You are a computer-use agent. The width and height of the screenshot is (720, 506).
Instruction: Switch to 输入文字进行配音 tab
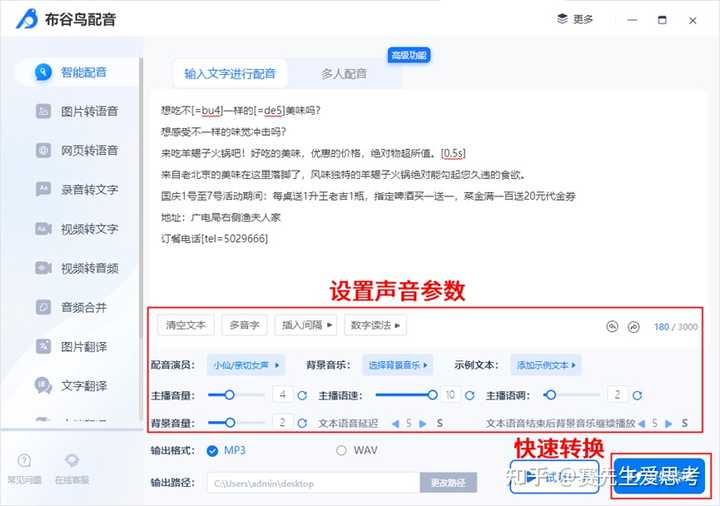tap(230, 73)
